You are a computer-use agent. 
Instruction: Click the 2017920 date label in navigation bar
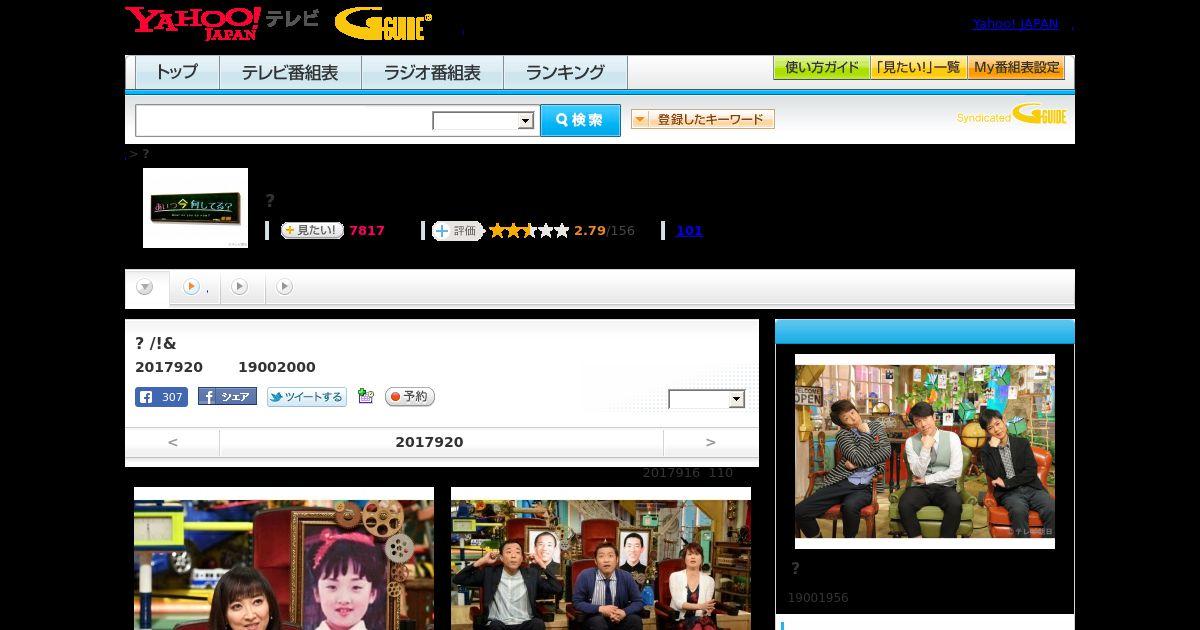[x=429, y=442]
